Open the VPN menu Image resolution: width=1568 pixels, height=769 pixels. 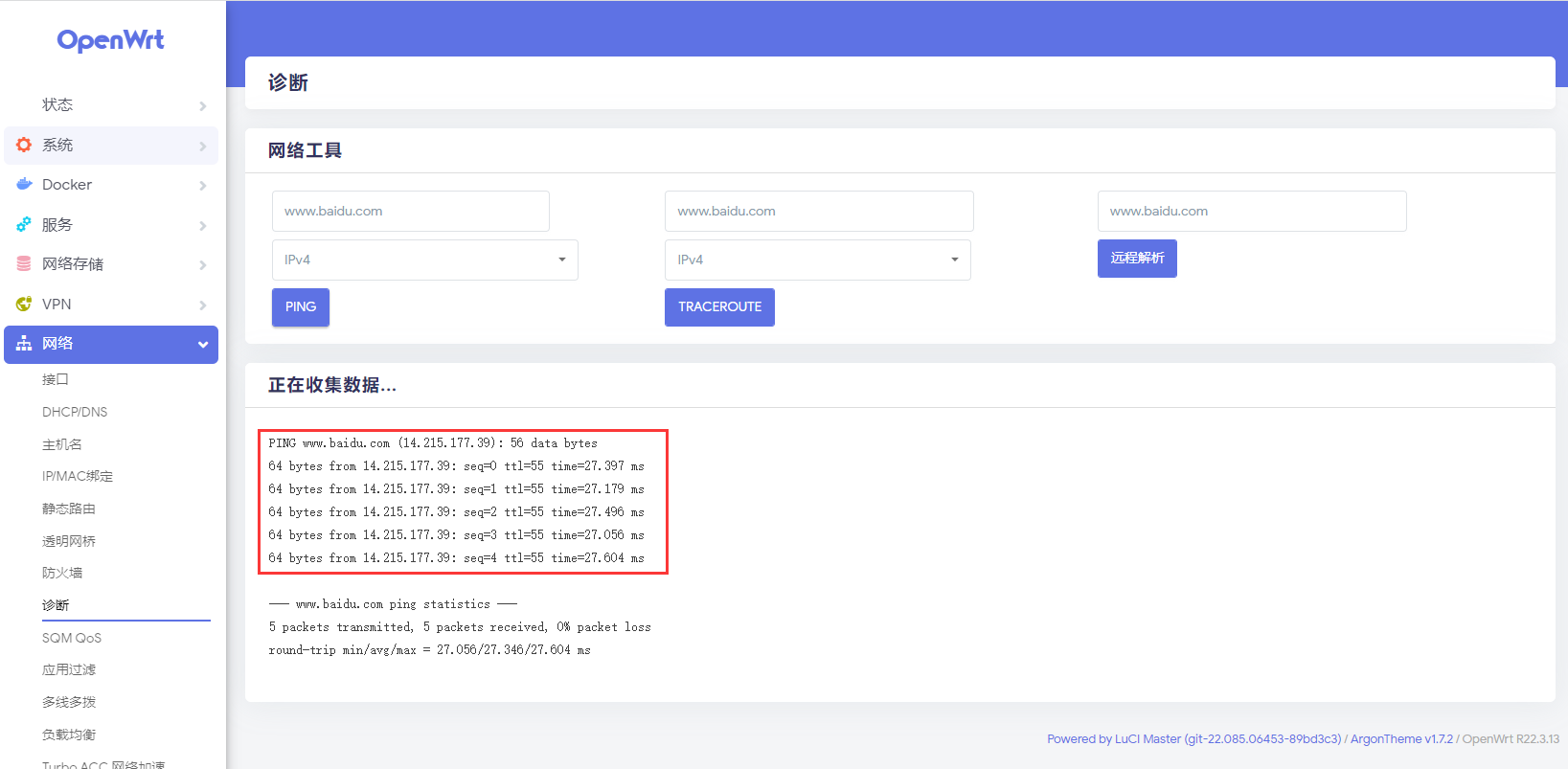pyautogui.click(x=111, y=304)
